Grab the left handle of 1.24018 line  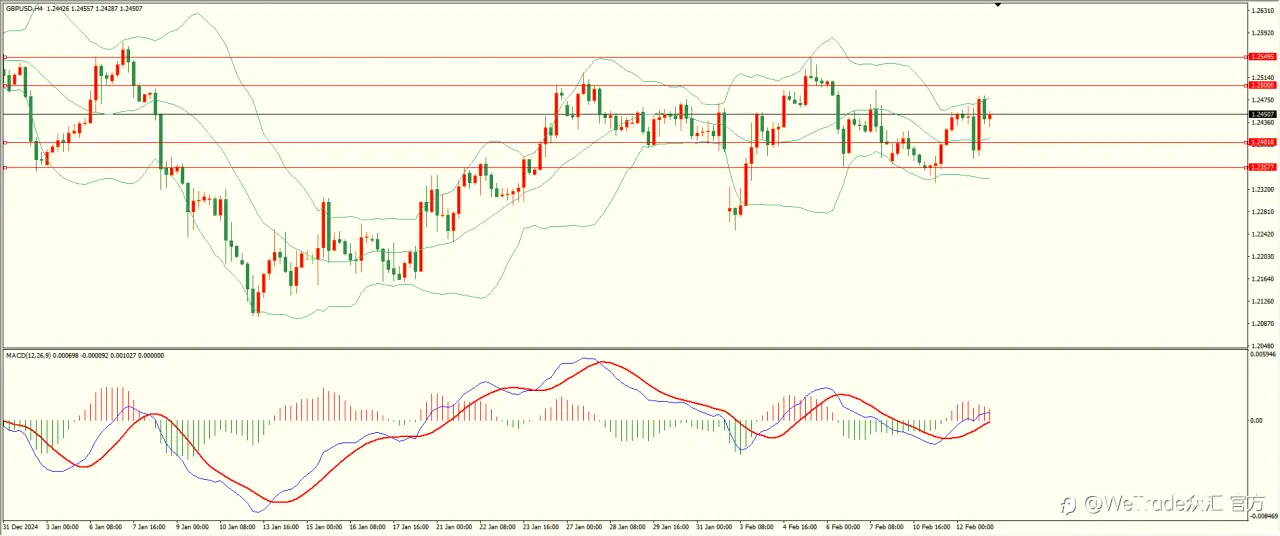click(x=6, y=142)
